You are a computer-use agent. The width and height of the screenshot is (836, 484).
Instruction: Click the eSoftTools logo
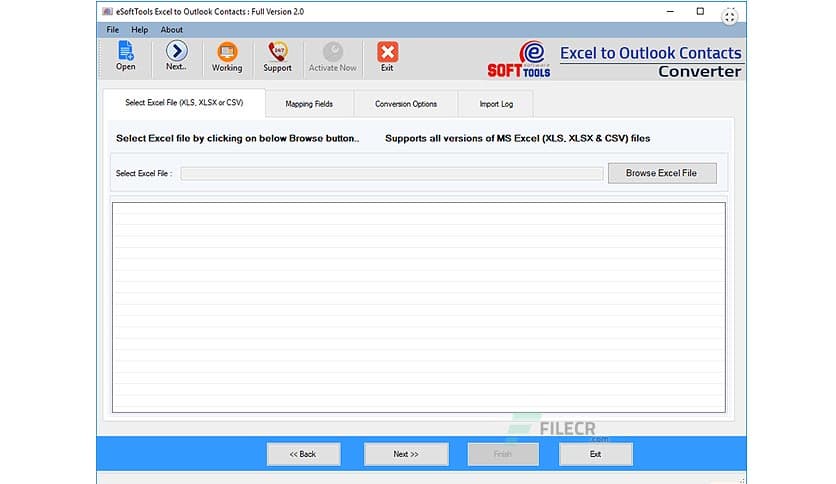point(519,59)
